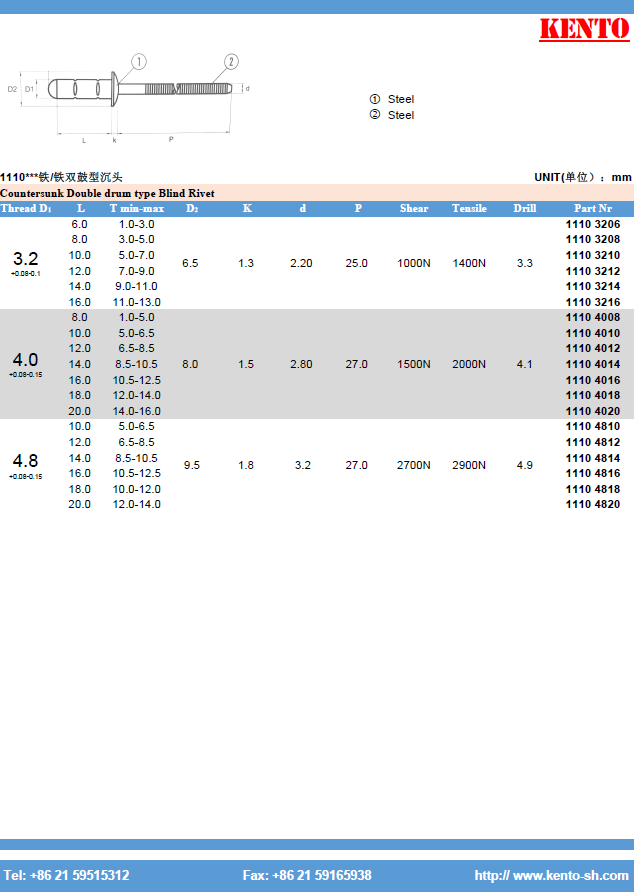The height and width of the screenshot is (893, 635).
Task: Select the Tensile column header
Action: [x=469, y=208]
